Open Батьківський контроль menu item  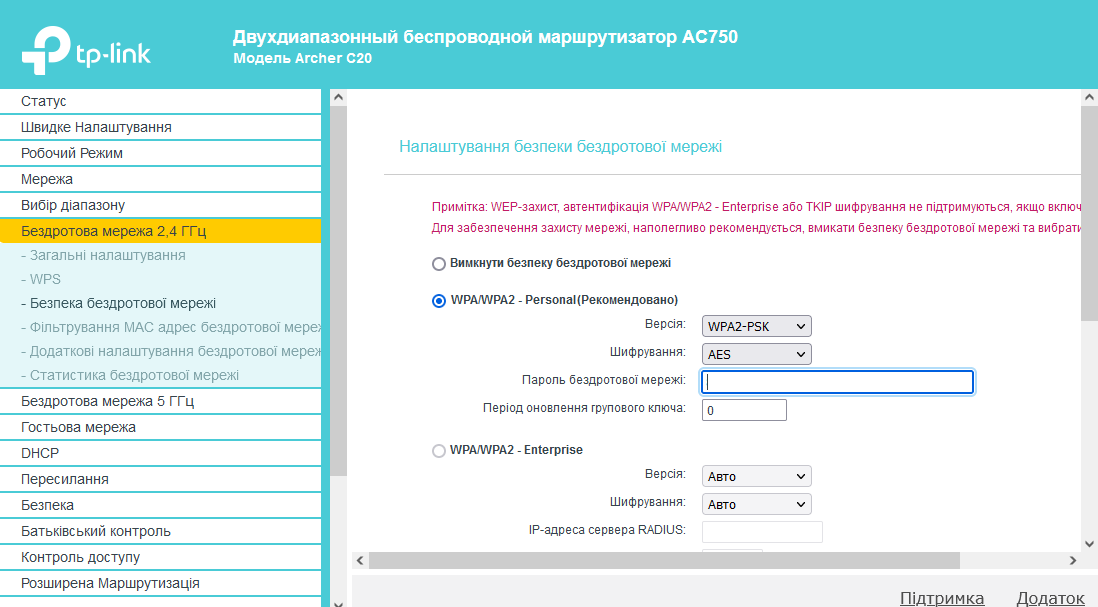point(160,531)
